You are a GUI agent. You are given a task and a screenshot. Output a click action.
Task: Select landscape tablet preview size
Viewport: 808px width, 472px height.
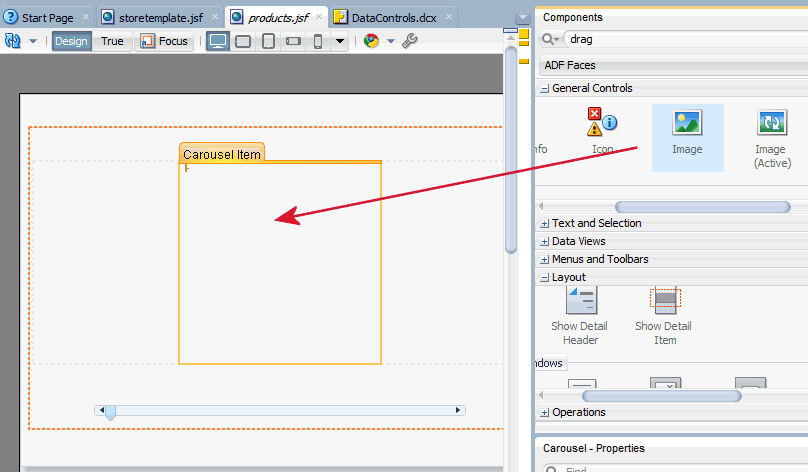(x=243, y=41)
